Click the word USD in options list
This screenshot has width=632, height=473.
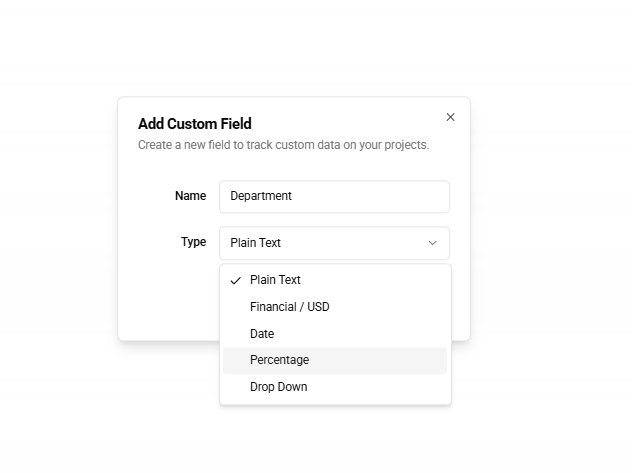point(318,307)
